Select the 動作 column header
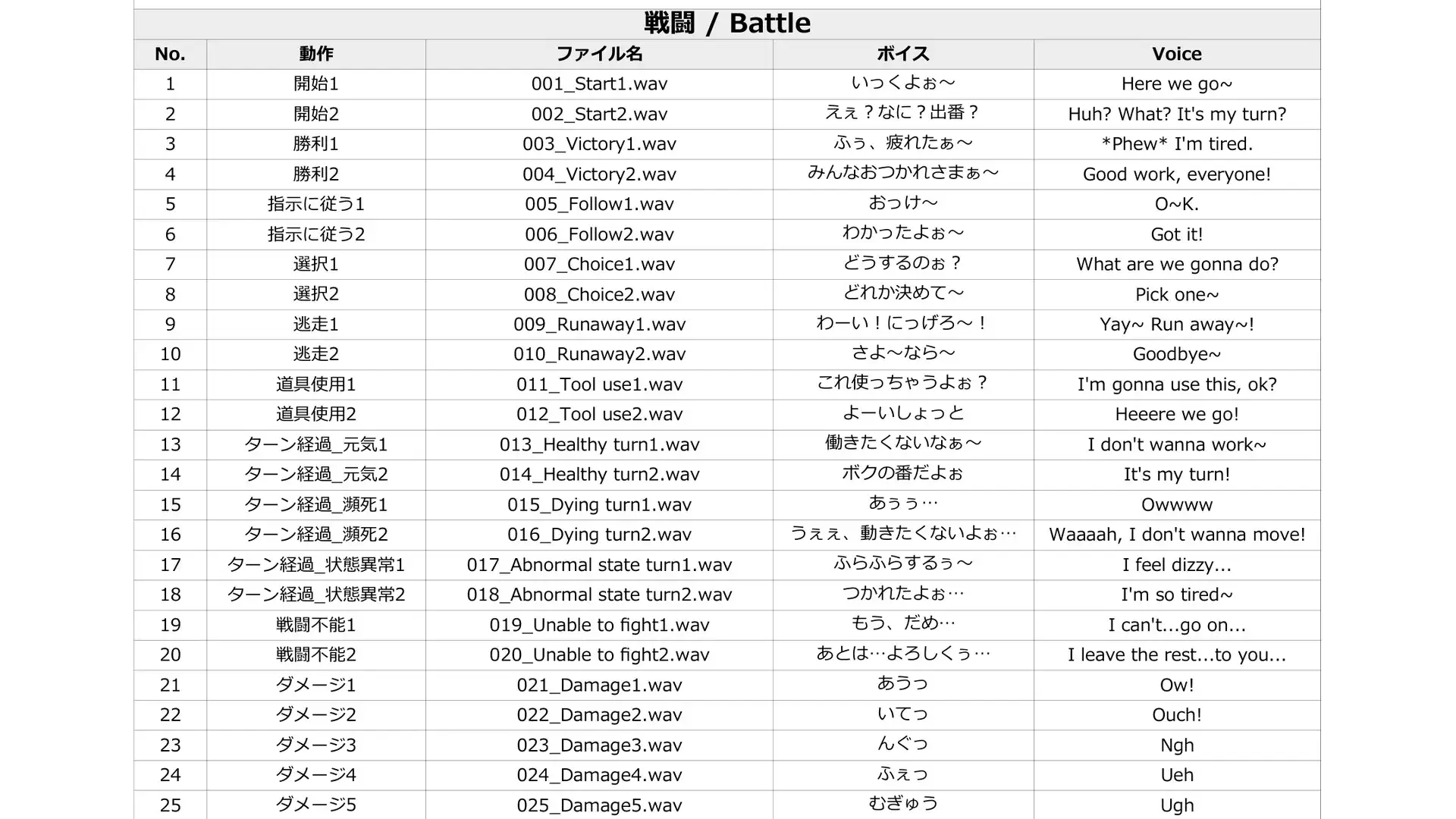Image resolution: width=1456 pixels, height=819 pixels. (316, 54)
